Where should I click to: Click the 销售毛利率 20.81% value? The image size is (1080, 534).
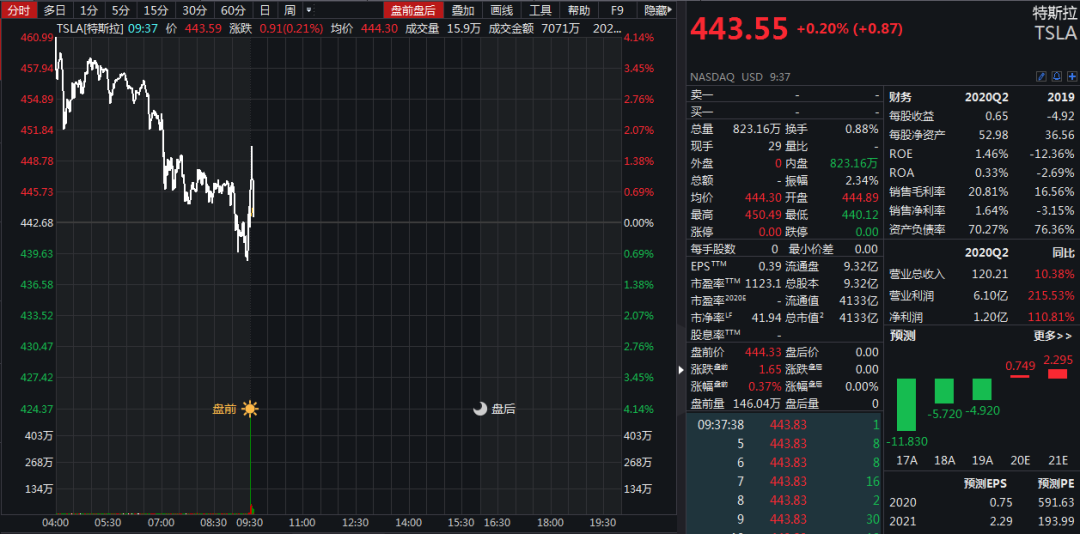pyautogui.click(x=988, y=192)
